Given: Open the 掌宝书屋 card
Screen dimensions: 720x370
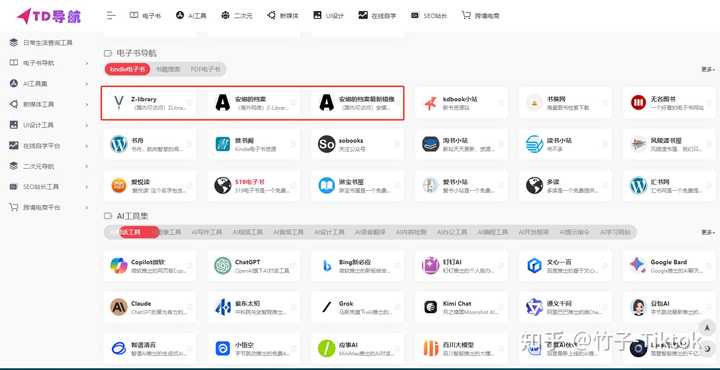Looking at the screenshot, I should (x=357, y=185).
